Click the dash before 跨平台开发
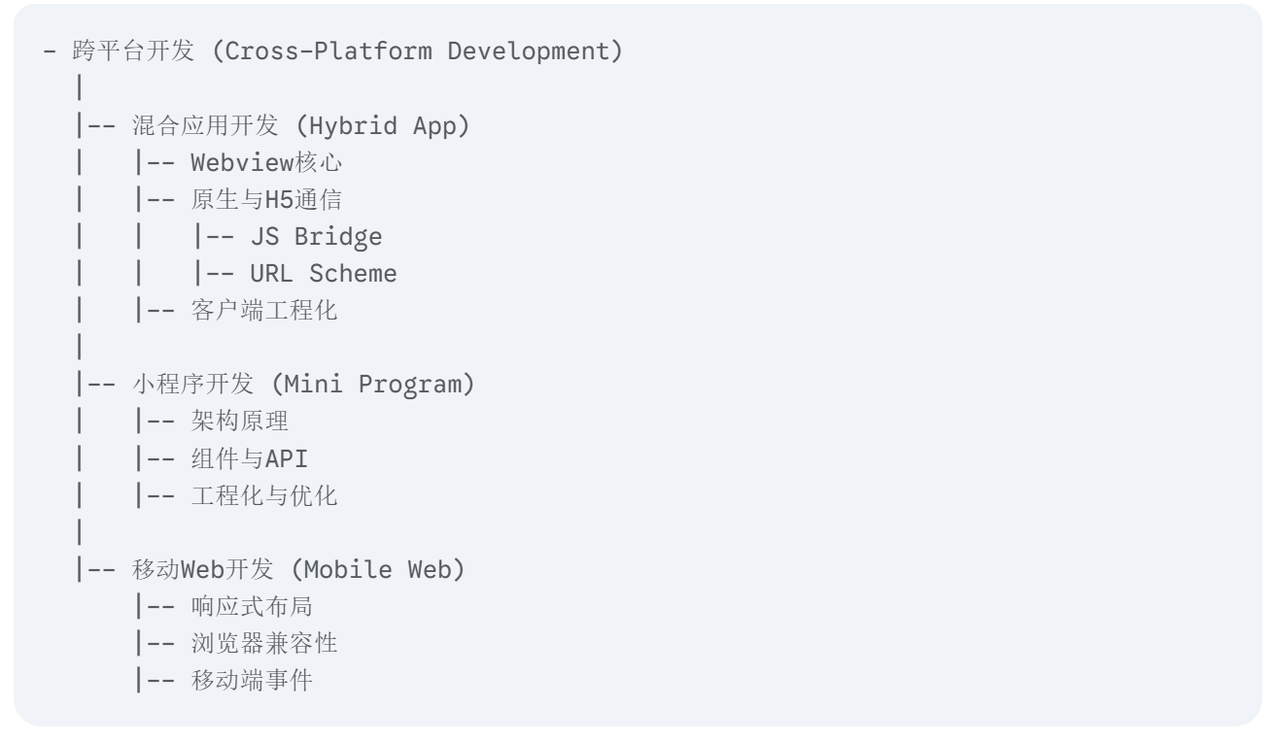The image size is (1280, 743). pos(50,52)
